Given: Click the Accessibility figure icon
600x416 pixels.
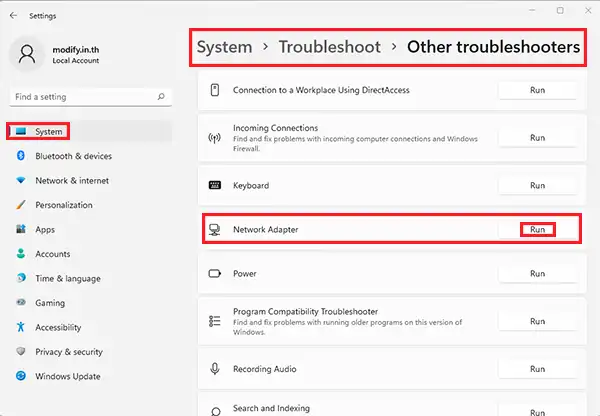Looking at the screenshot, I should [21, 327].
